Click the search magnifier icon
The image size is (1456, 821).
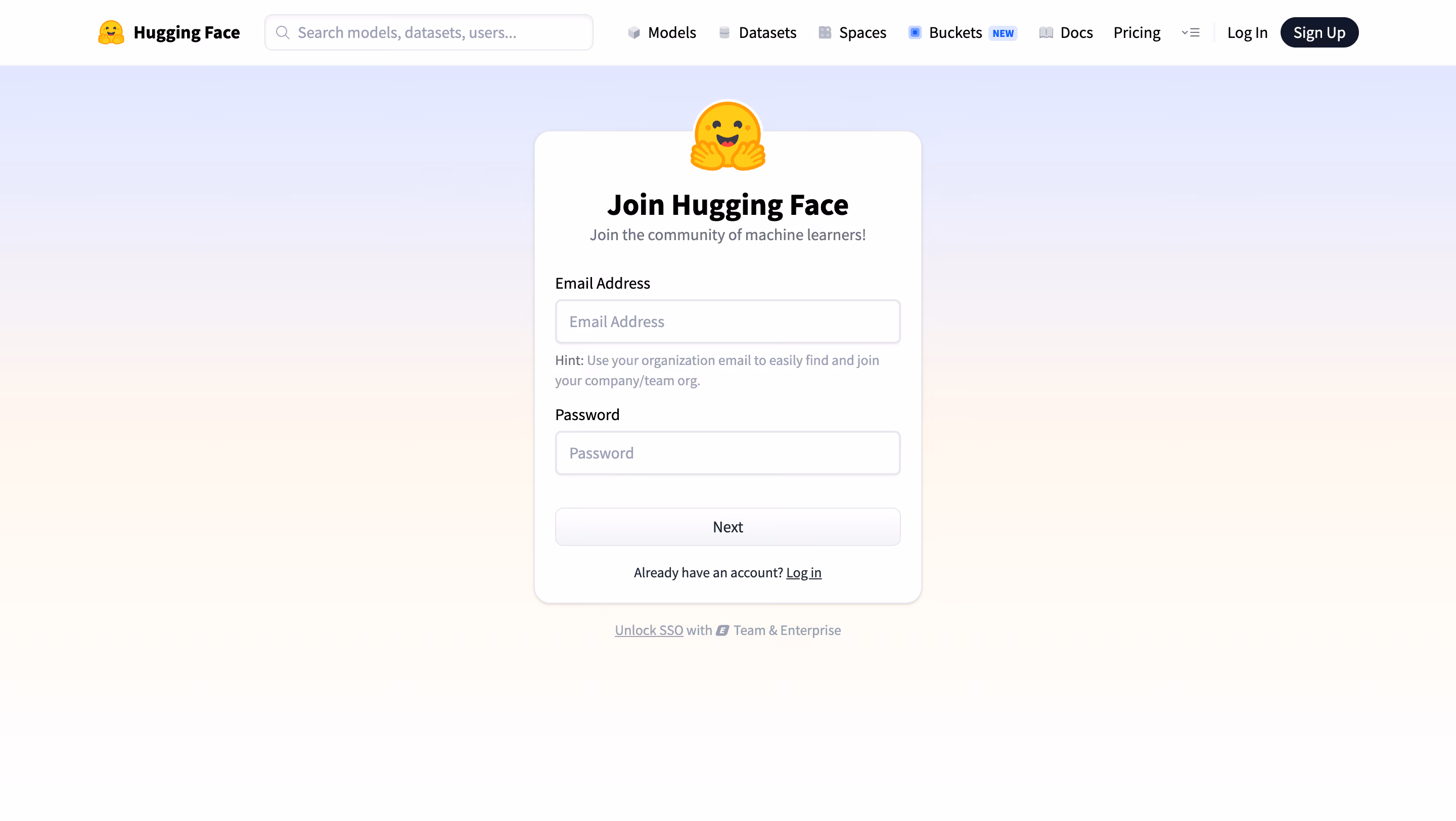tap(283, 32)
